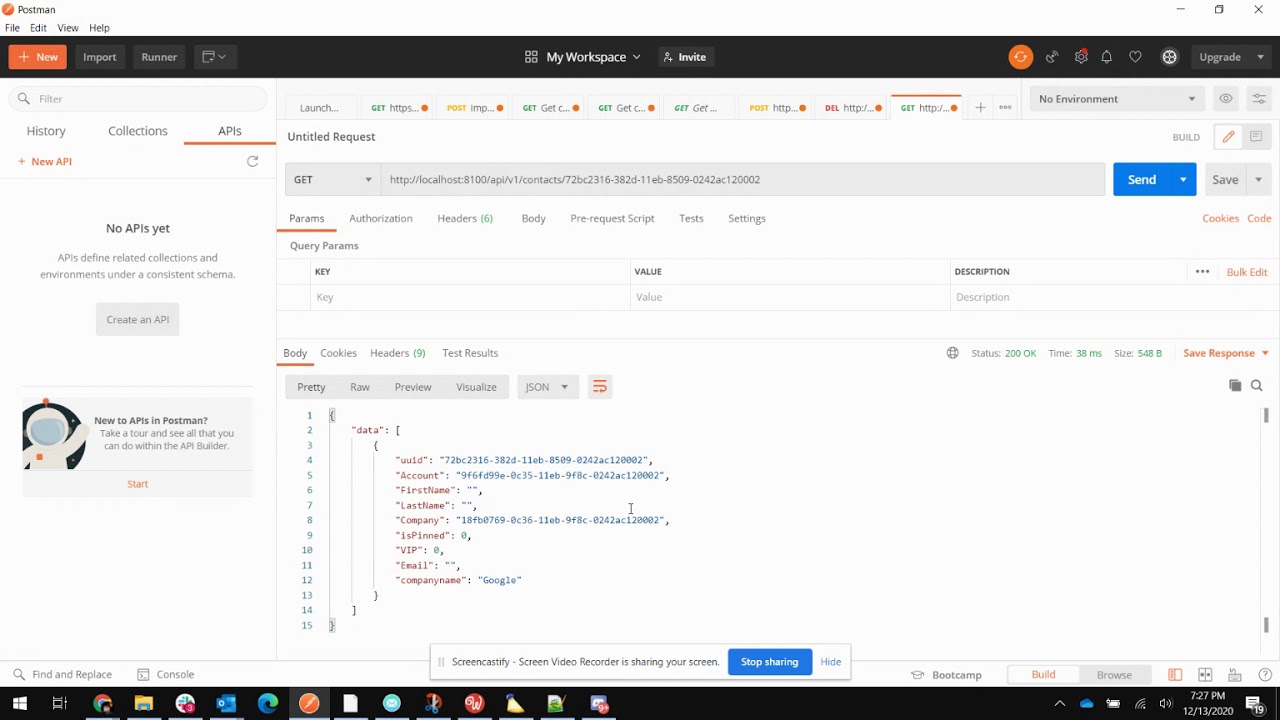Image resolution: width=1280 pixels, height=720 pixels.
Task: Switch to the Collections sidebar tab
Action: point(138,131)
